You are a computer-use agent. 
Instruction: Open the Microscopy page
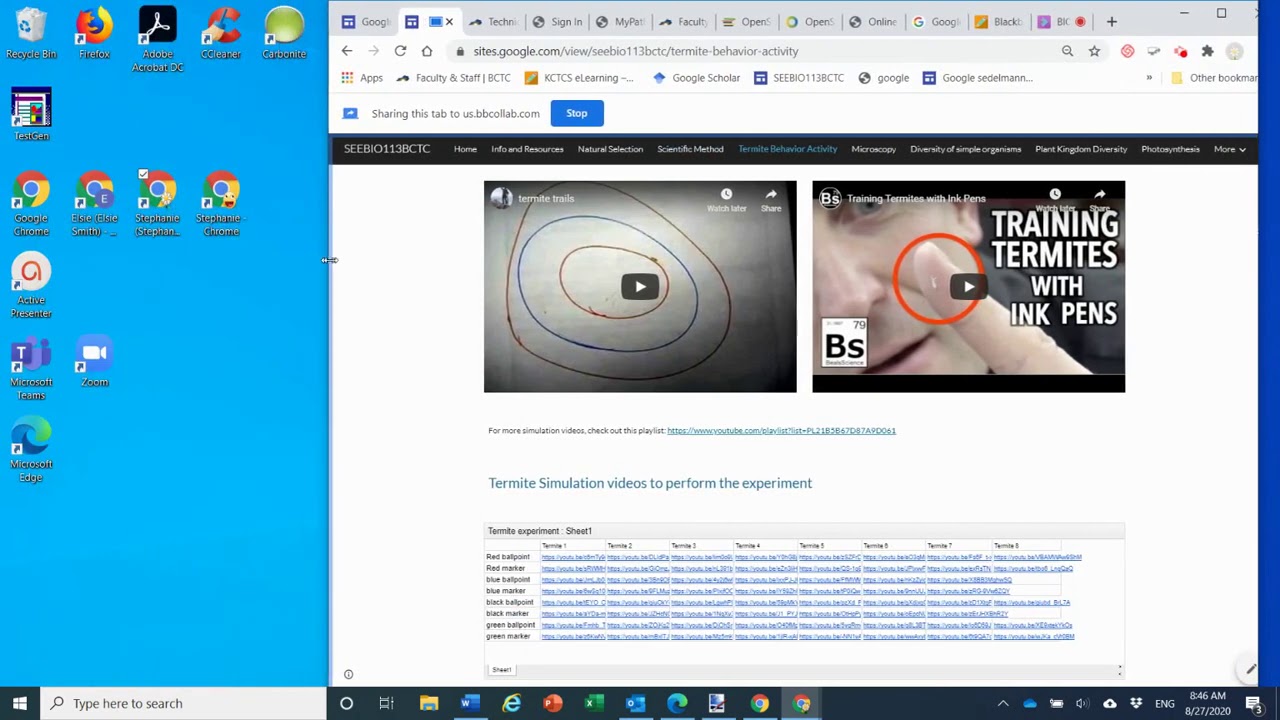pos(873,149)
